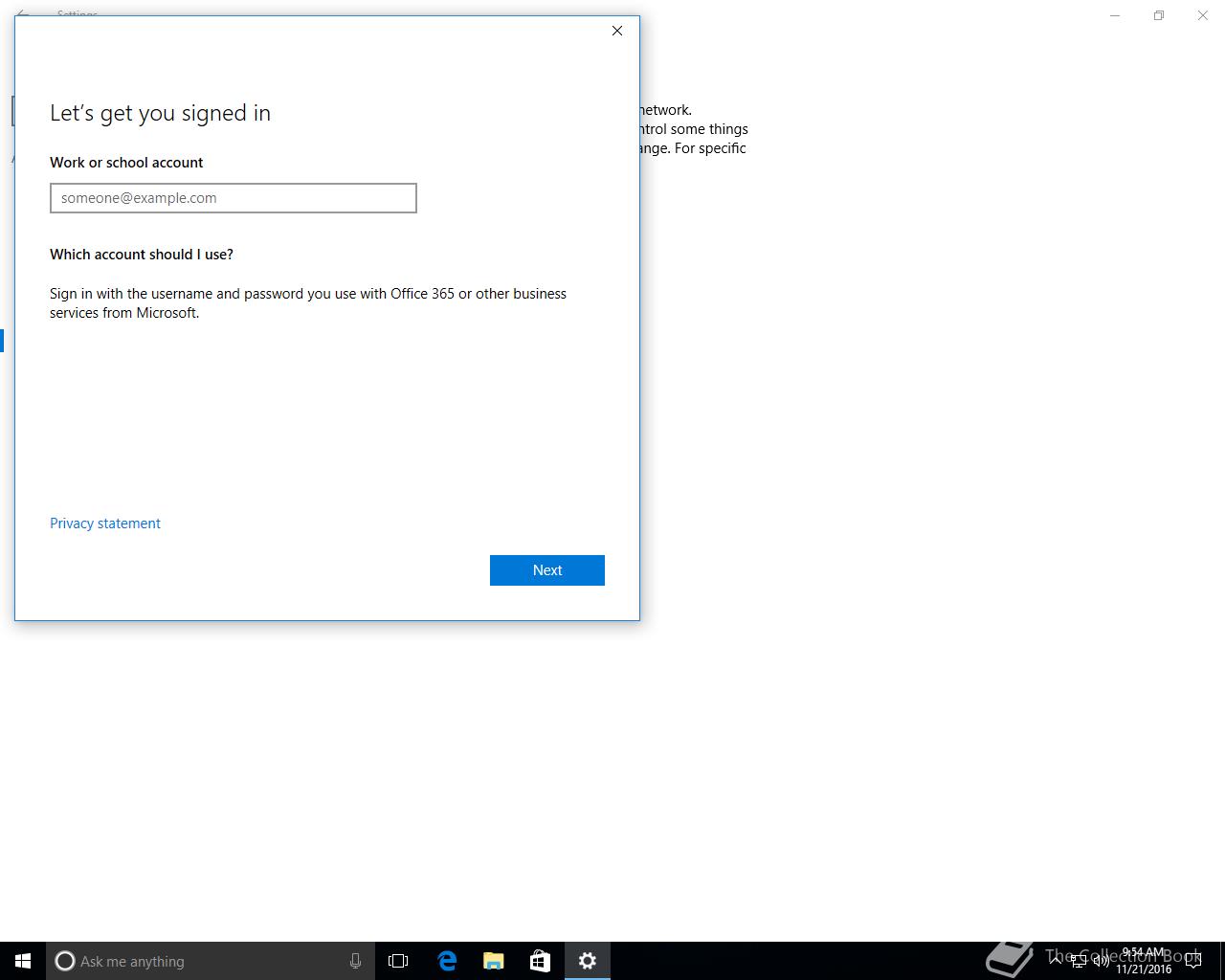The height and width of the screenshot is (980, 1225).
Task: Close the sign-in dialog with X
Action: click(x=617, y=31)
